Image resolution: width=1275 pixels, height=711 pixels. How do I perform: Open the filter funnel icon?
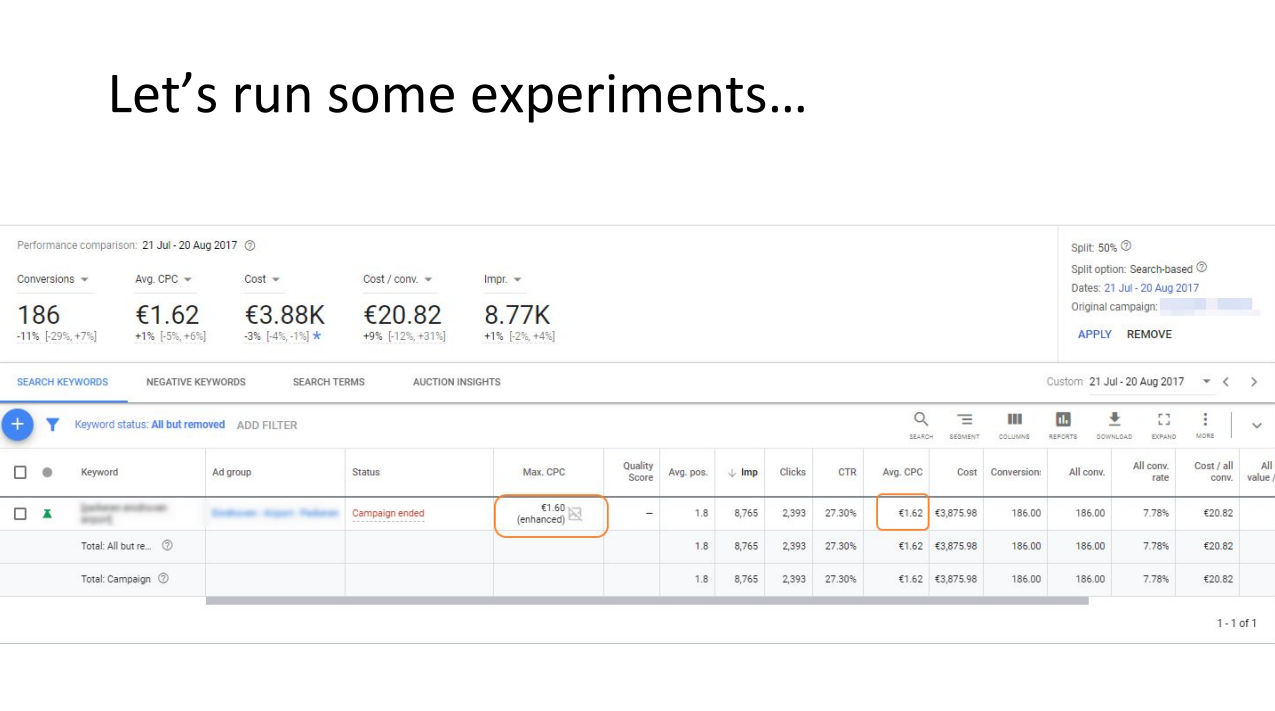[53, 425]
